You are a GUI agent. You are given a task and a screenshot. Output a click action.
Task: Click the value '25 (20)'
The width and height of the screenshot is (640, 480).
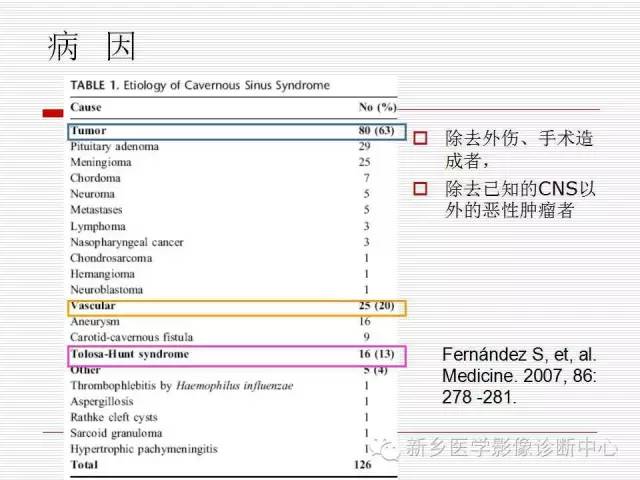click(376, 306)
